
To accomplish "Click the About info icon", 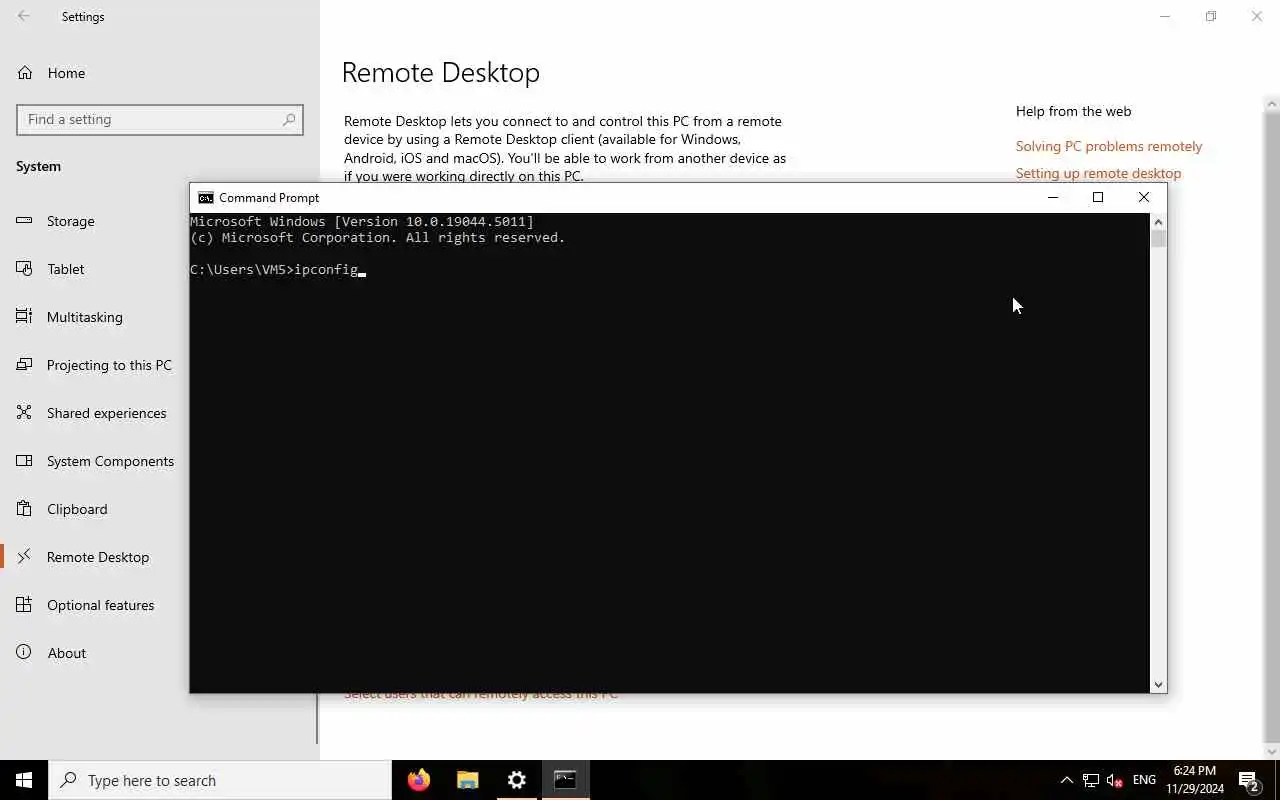I will pyautogui.click(x=24, y=653).
